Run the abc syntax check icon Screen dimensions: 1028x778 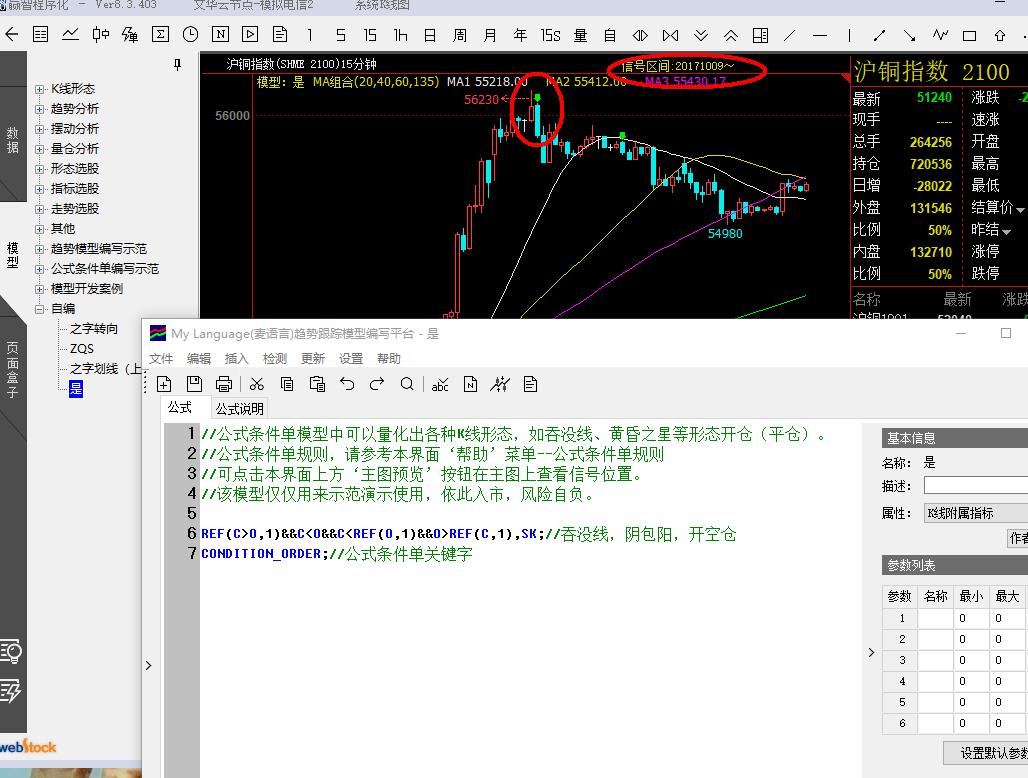[x=440, y=385]
